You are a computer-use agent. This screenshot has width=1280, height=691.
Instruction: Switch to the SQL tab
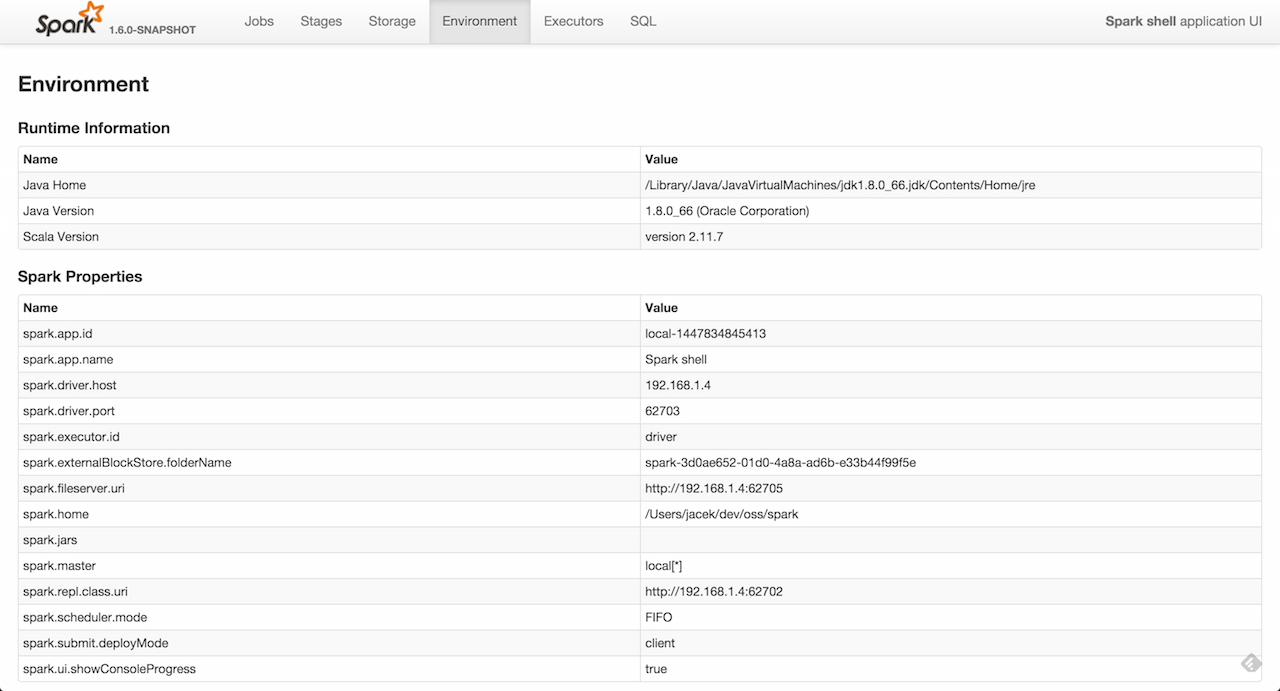click(643, 21)
